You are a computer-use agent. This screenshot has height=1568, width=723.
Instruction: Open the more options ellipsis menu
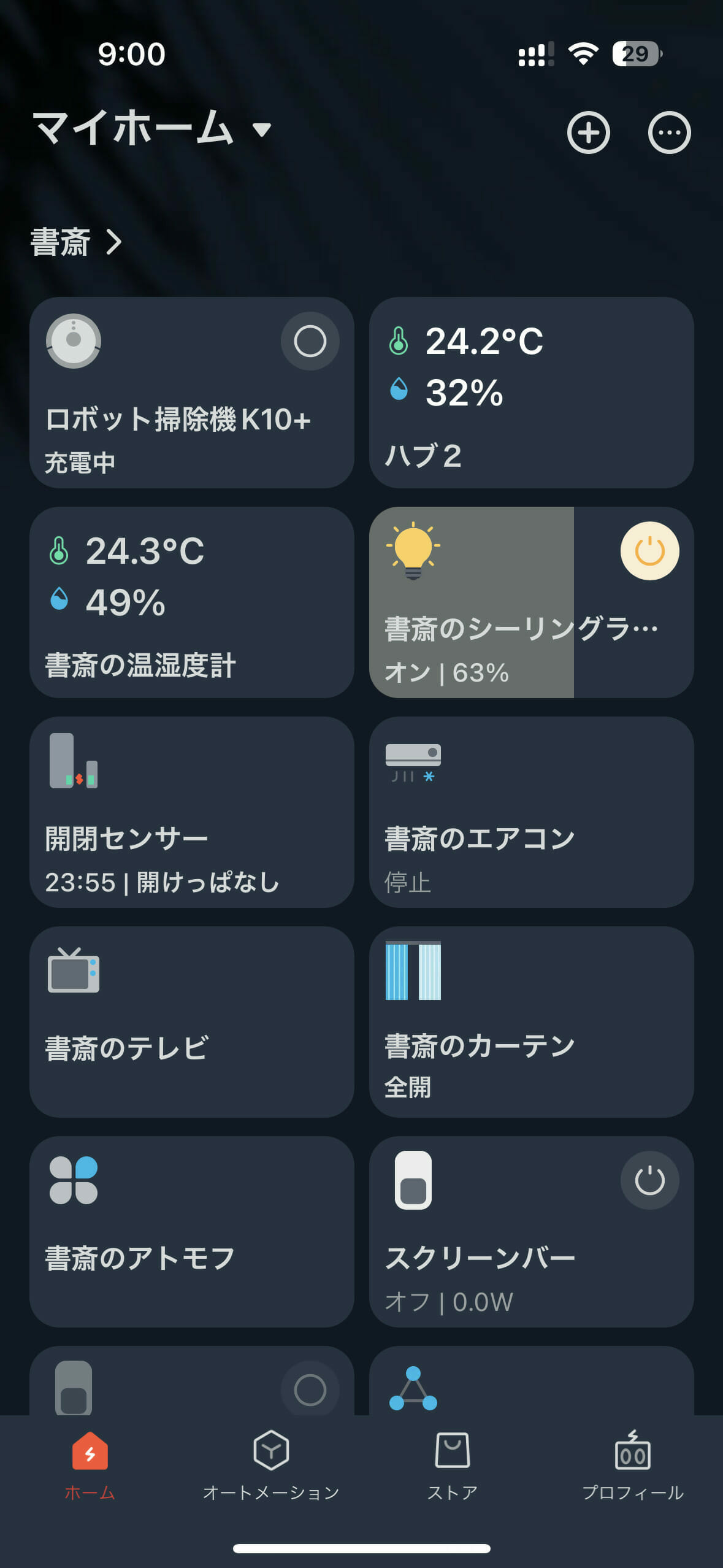tap(669, 133)
